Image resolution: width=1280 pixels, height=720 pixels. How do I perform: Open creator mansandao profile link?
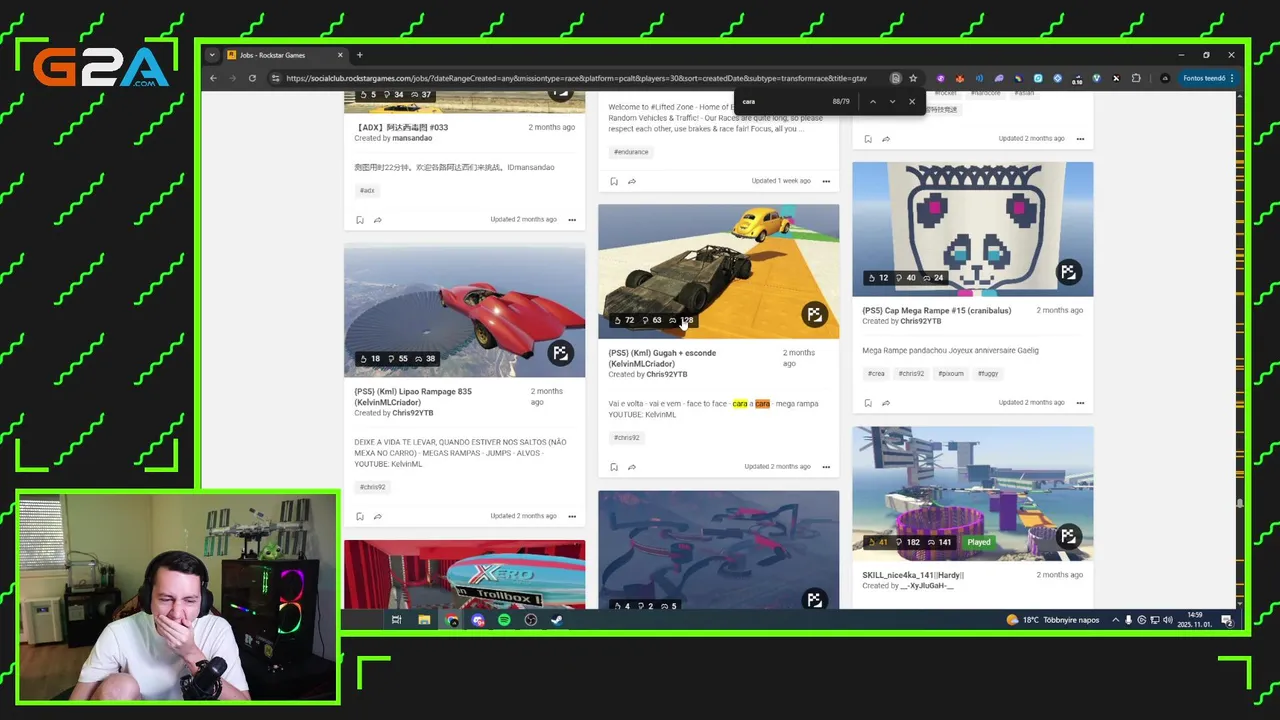(x=412, y=138)
